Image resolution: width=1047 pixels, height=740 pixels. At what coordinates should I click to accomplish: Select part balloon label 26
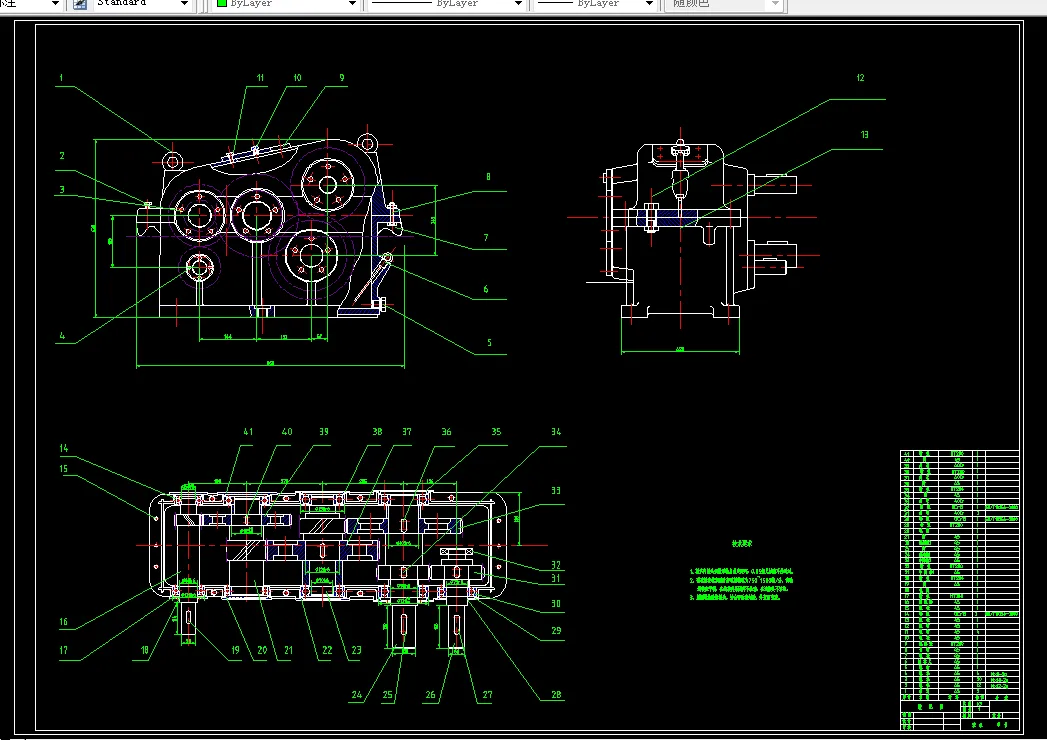coord(431,695)
